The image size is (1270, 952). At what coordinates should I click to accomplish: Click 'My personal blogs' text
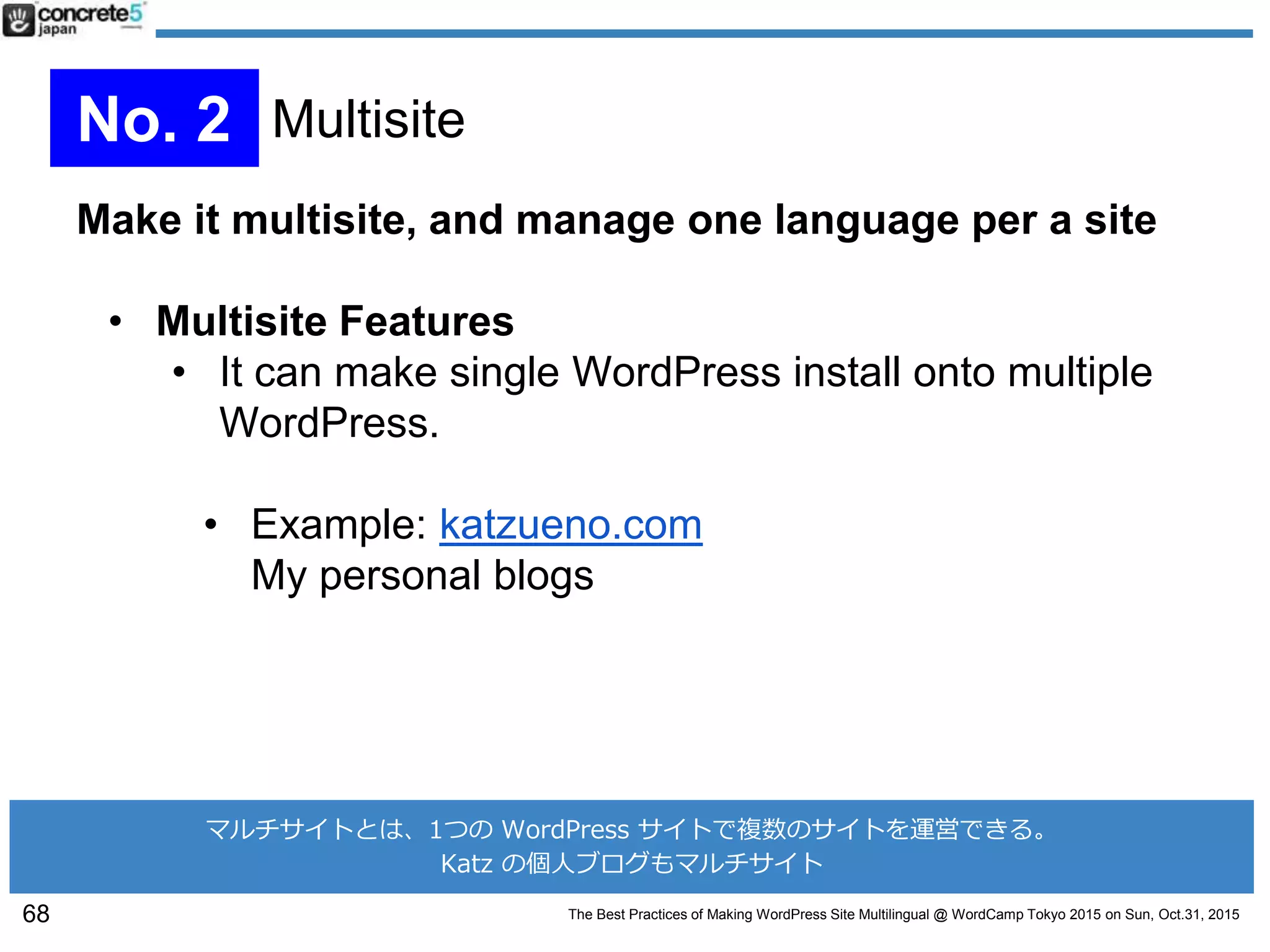pyautogui.click(x=422, y=576)
